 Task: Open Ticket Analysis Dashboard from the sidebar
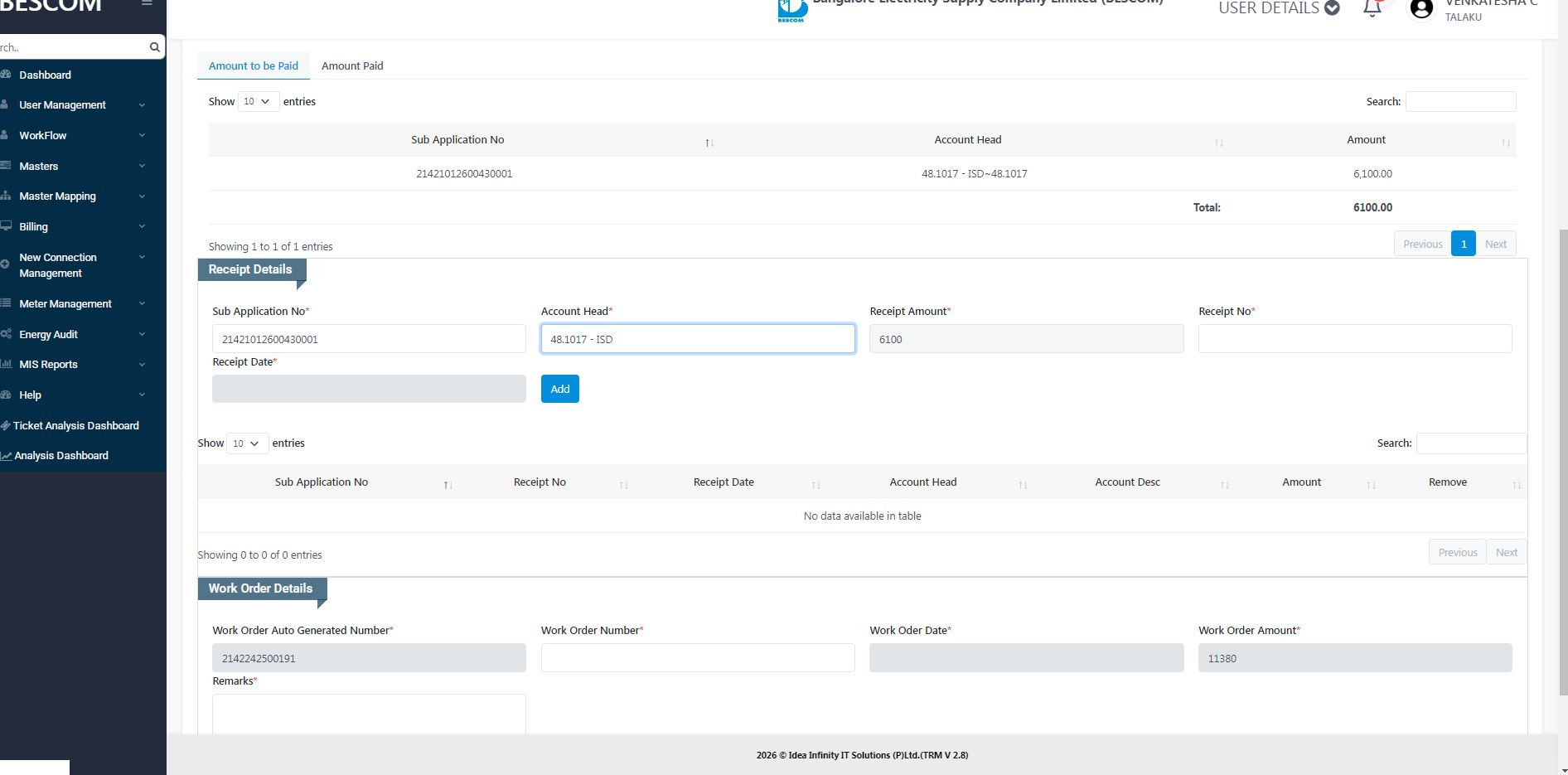76,425
